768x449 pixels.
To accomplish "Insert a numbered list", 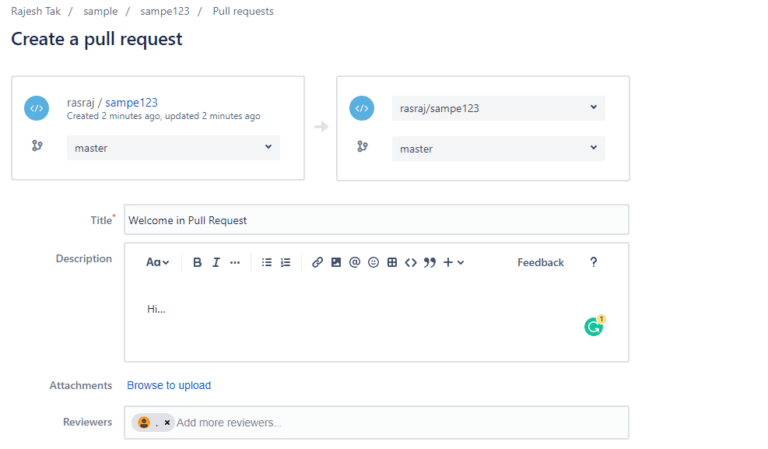I will point(286,262).
